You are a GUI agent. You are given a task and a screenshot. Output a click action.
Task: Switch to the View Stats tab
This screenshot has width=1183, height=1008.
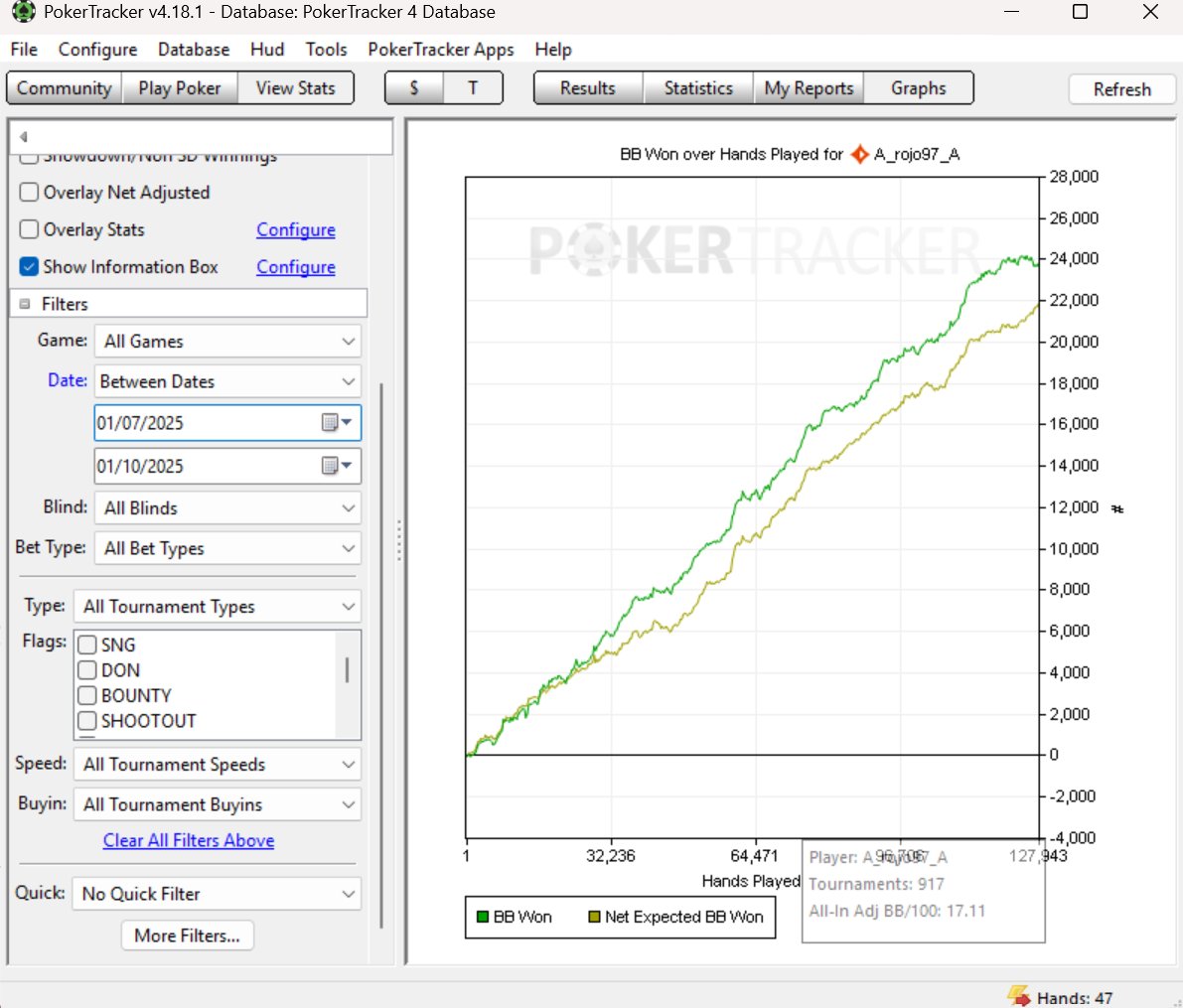point(295,87)
